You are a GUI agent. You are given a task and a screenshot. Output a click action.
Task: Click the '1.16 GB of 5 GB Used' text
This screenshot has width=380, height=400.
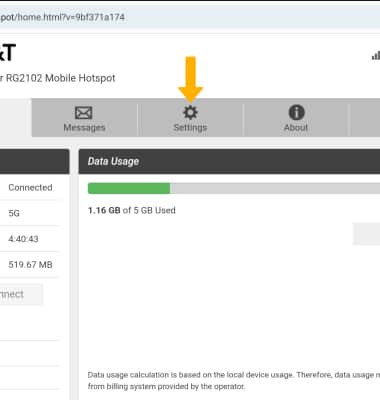132,211
